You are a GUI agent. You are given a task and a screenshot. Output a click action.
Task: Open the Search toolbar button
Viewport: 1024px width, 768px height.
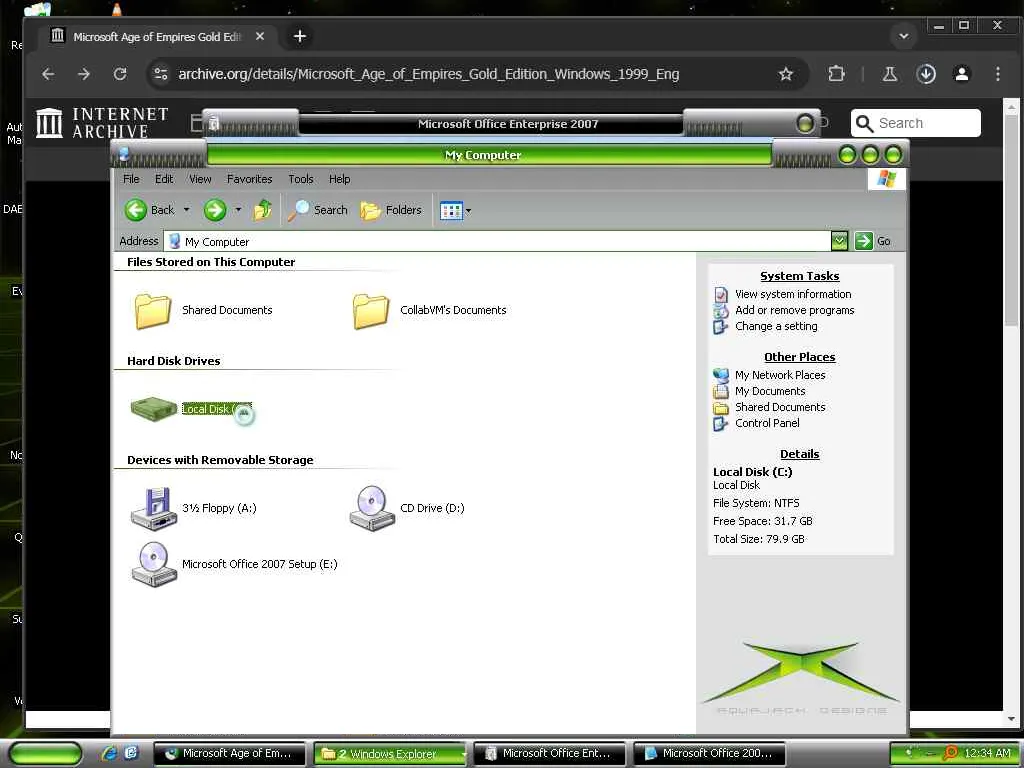pyautogui.click(x=318, y=210)
